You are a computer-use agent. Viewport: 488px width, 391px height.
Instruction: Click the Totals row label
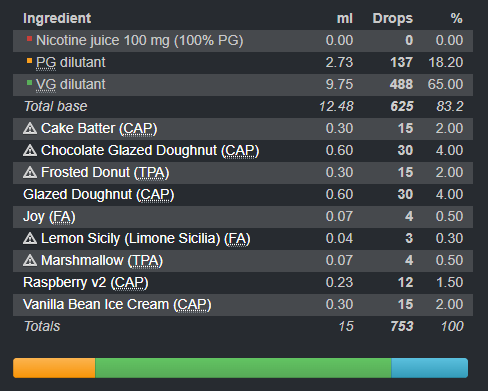(42, 326)
